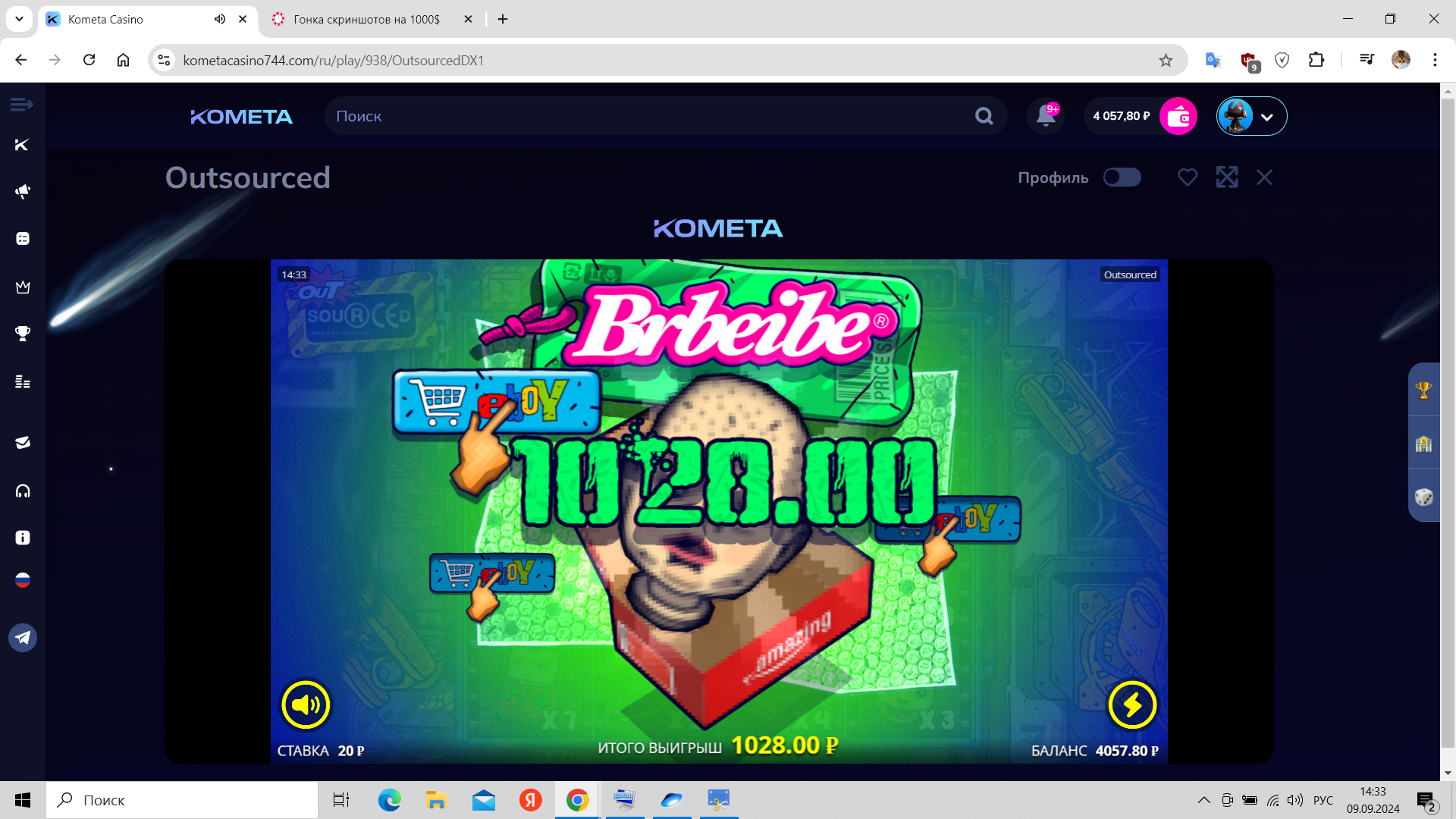Open notifications bell icon
This screenshot has height=819, width=1456.
[x=1046, y=116]
